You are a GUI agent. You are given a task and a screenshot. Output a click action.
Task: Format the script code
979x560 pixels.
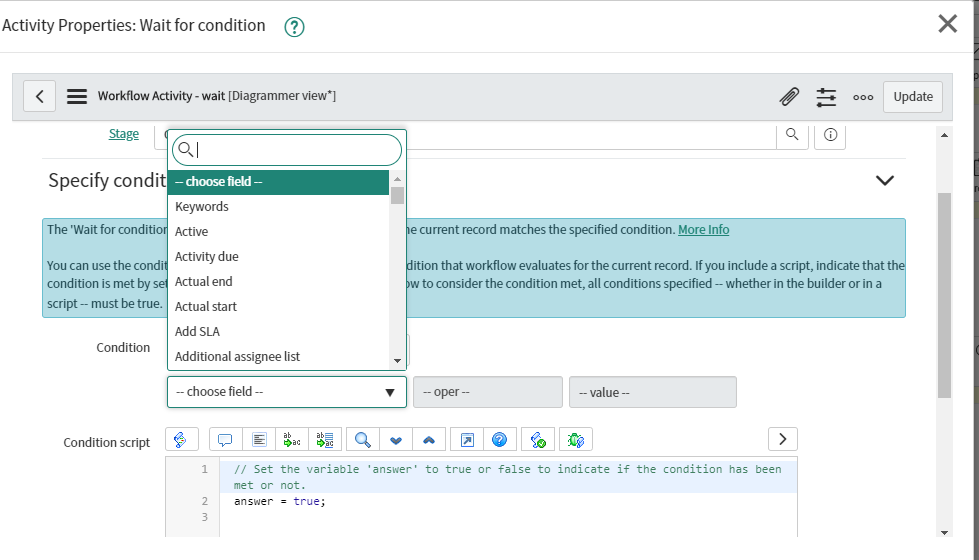point(259,440)
